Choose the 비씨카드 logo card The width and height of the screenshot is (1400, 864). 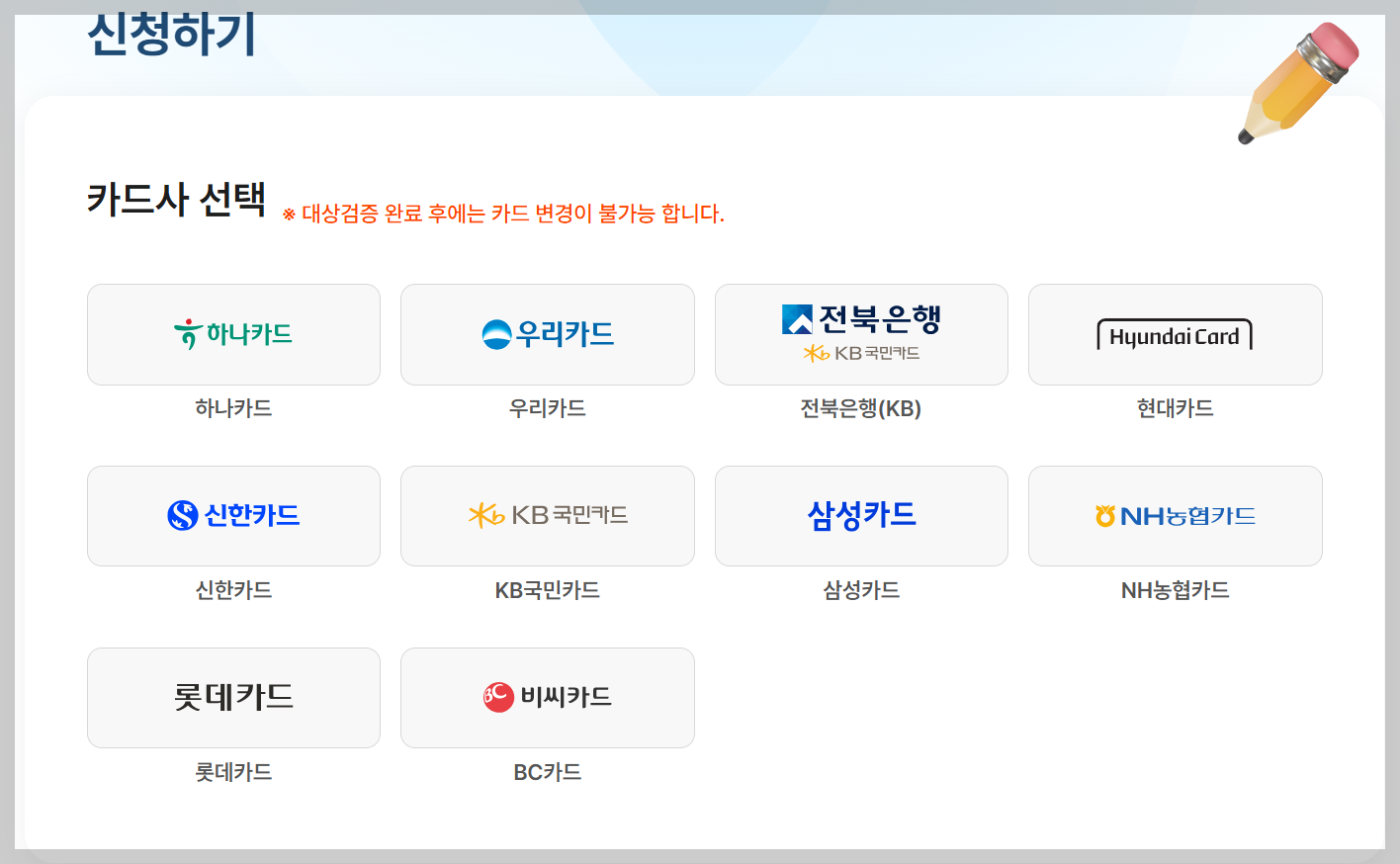tap(547, 698)
